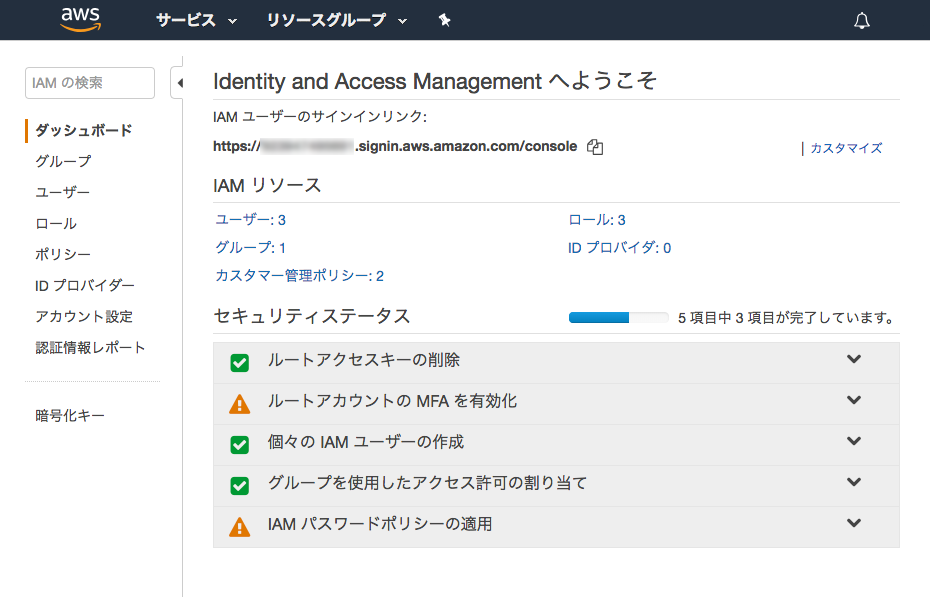Focus the IAM の検索 search field

click(90, 83)
